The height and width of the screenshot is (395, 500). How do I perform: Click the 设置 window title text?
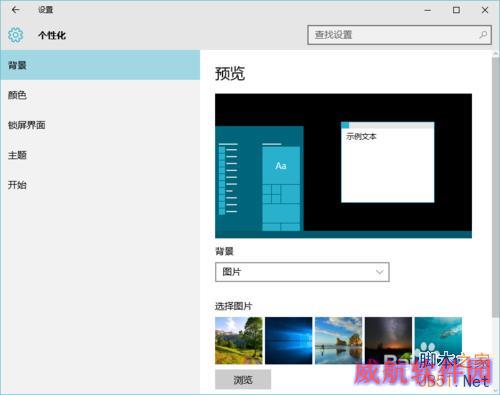tap(45, 10)
